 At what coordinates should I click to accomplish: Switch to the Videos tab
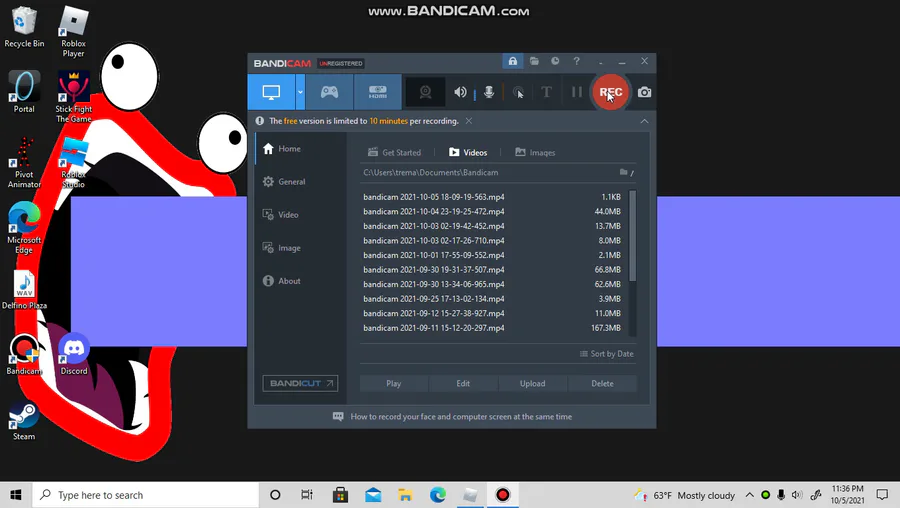tap(468, 152)
